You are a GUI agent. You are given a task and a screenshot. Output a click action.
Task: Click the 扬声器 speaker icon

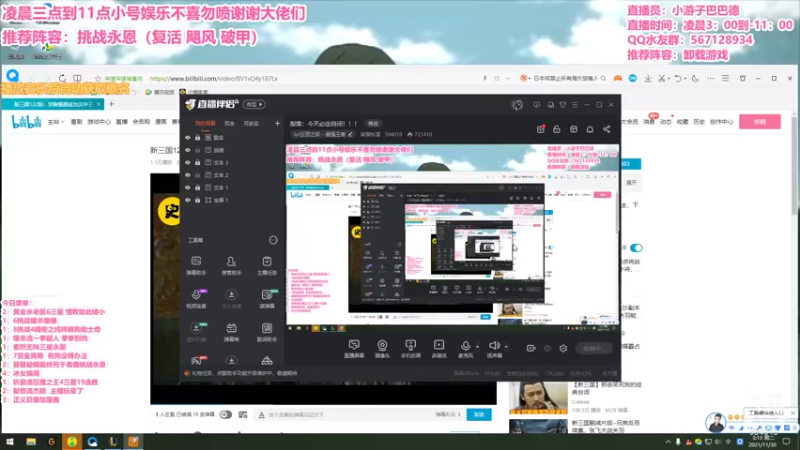[x=493, y=346]
